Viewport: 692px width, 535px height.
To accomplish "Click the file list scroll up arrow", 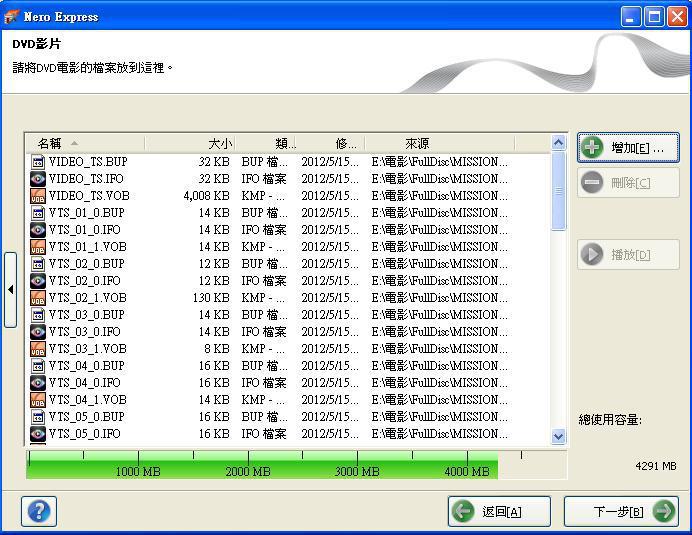I will 558,143.
